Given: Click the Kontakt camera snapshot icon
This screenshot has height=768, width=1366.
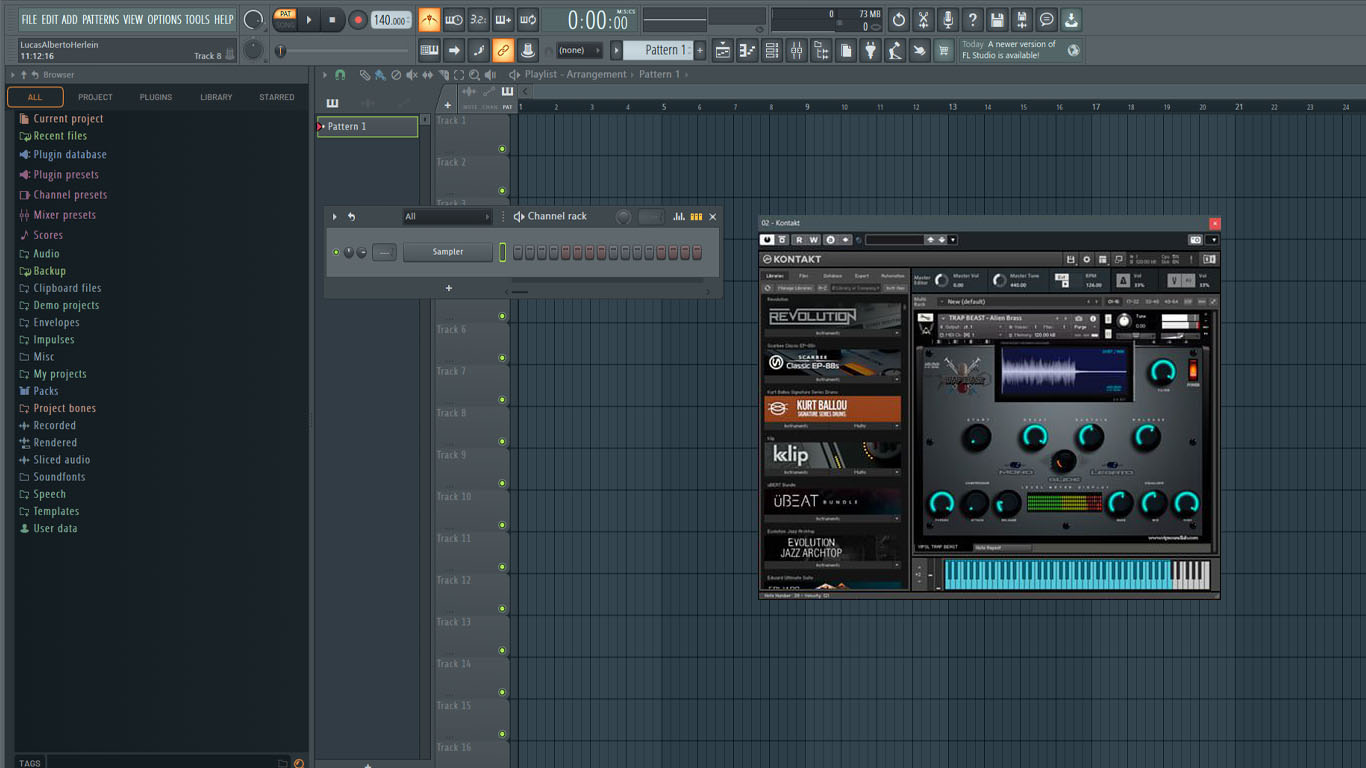Looking at the screenshot, I should (x=1195, y=240).
